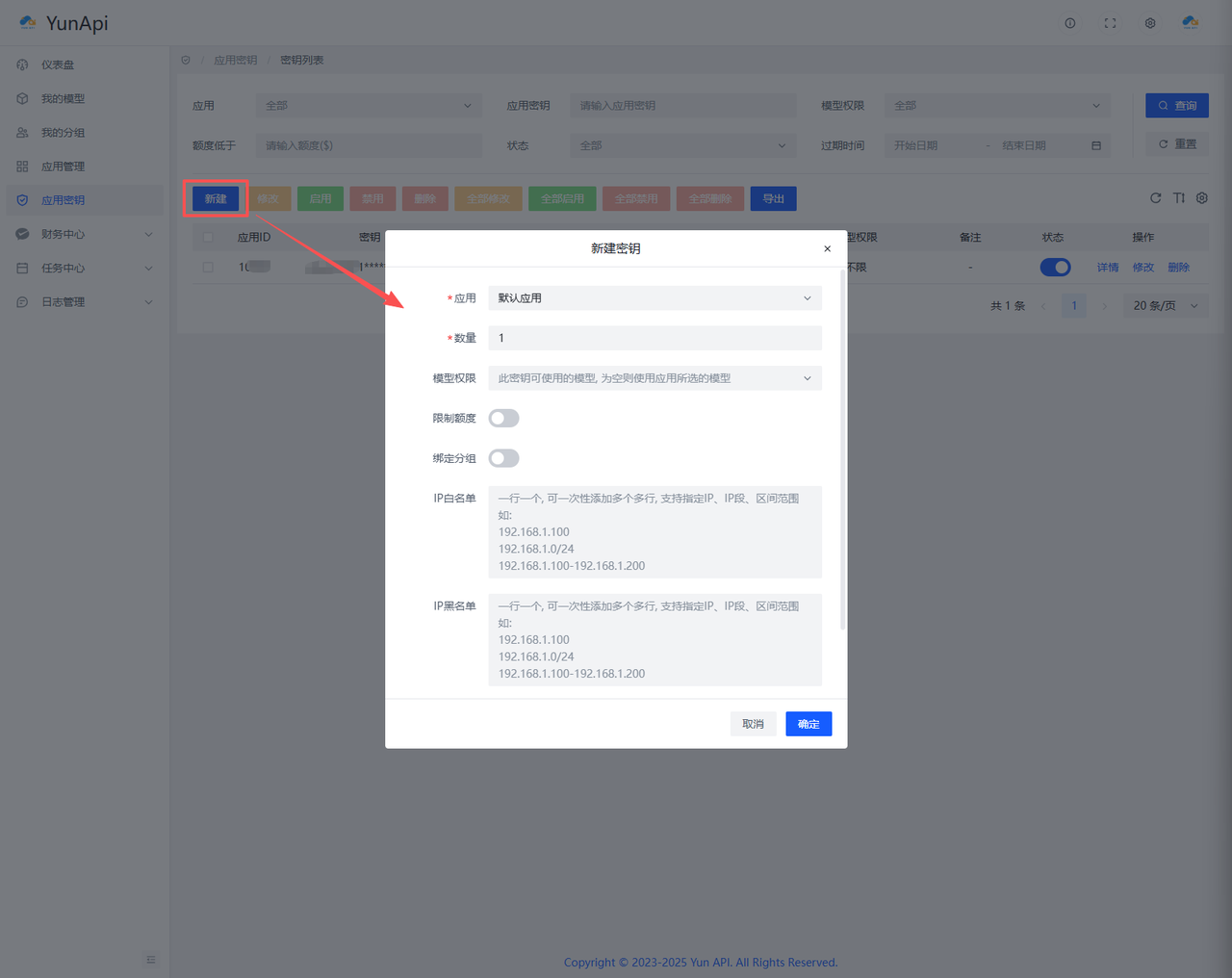The image size is (1232, 978).
Task: Click the 取消 button
Action: click(x=753, y=724)
